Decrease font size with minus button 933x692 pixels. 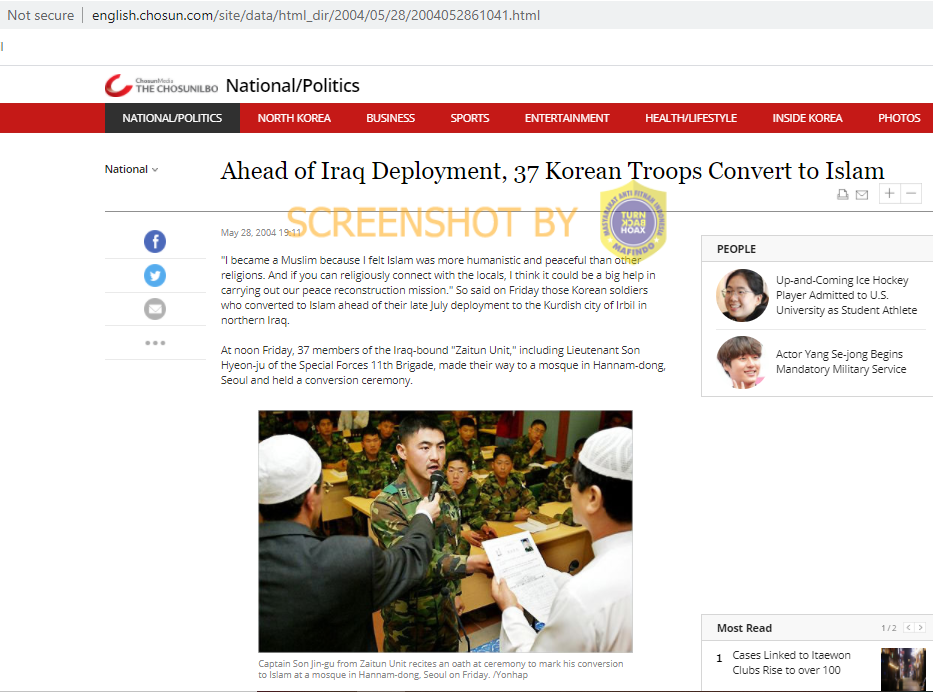coord(911,193)
